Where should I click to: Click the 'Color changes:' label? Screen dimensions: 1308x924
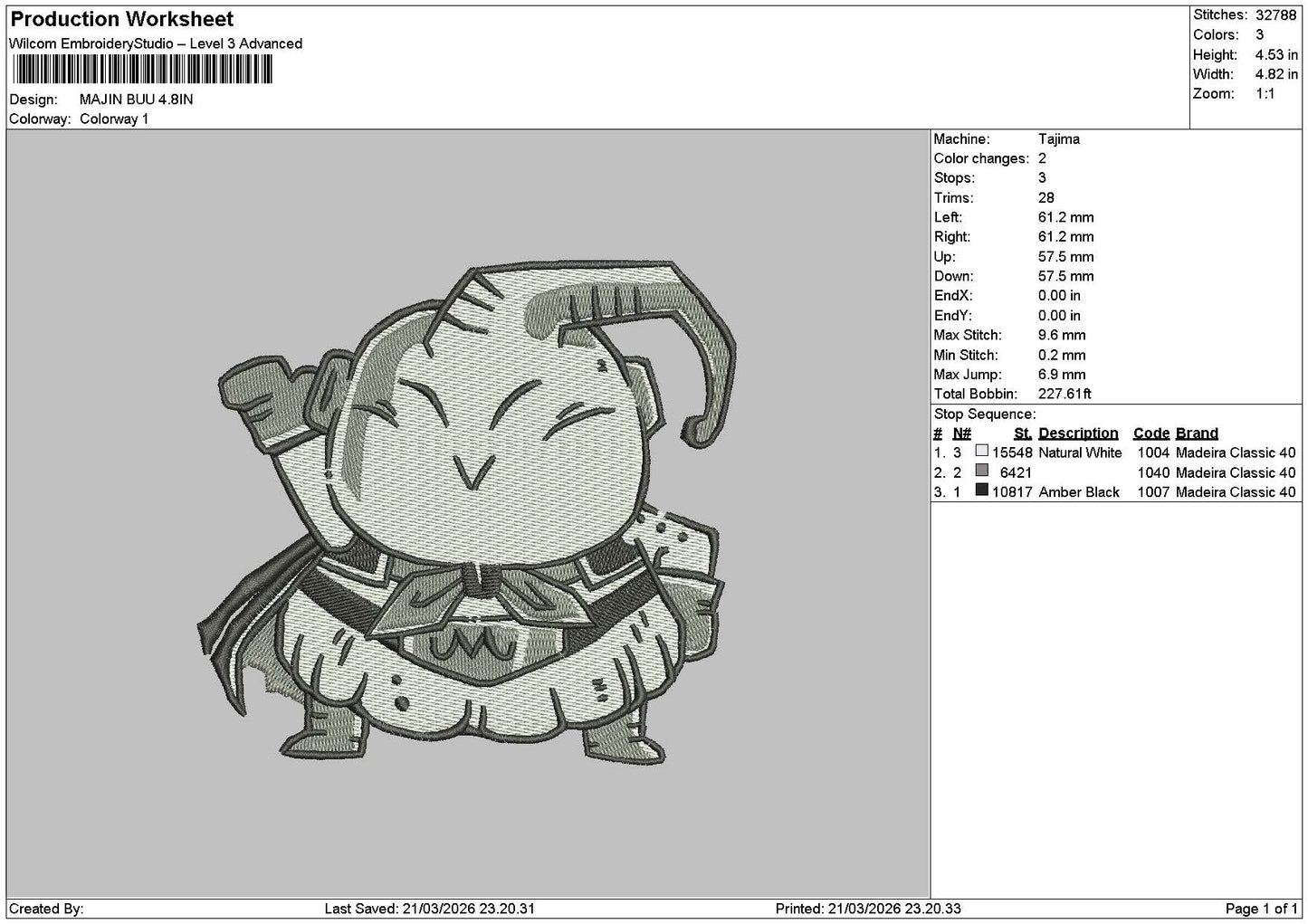click(x=982, y=159)
